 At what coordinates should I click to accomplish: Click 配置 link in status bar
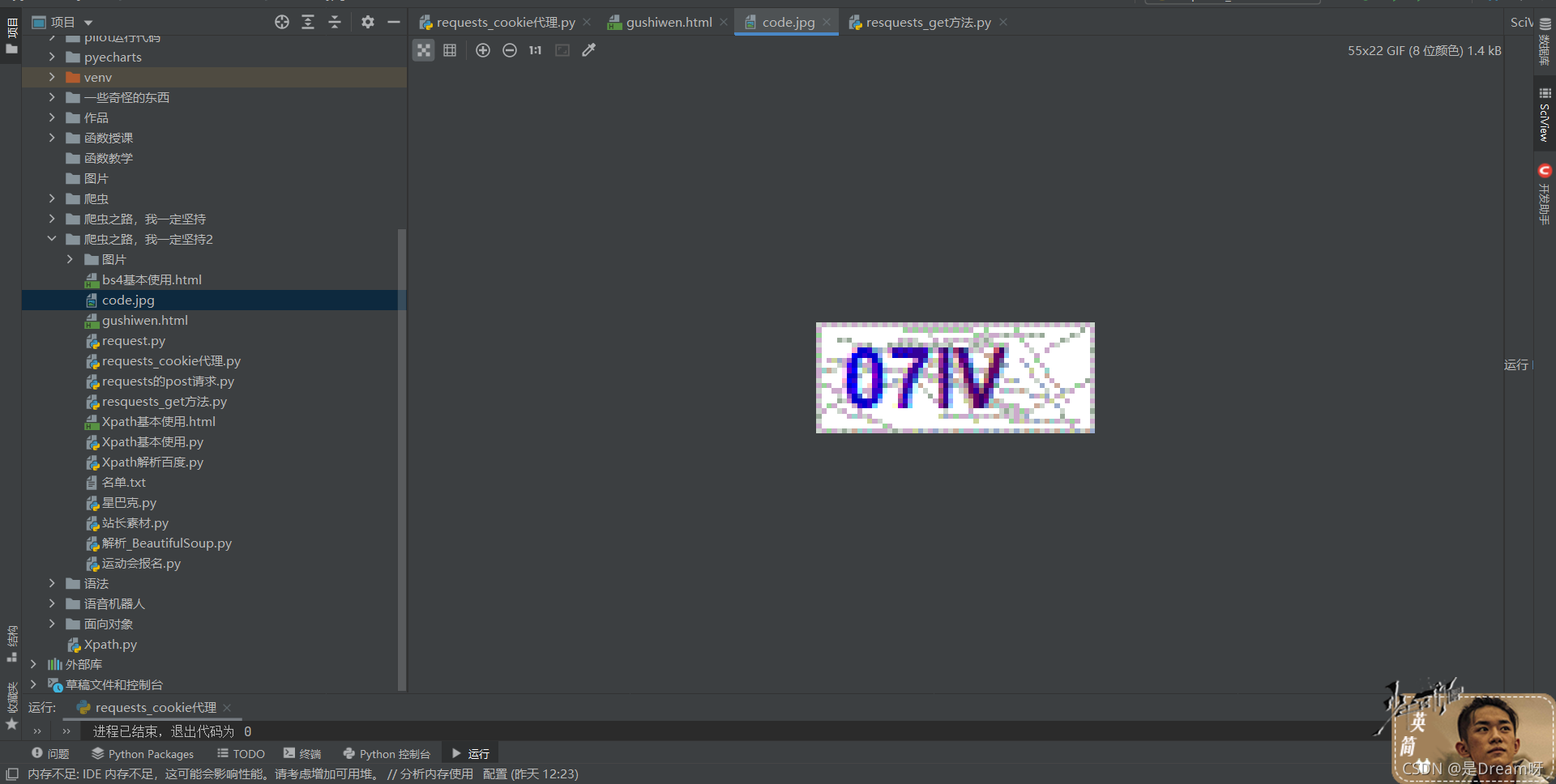coord(495,774)
